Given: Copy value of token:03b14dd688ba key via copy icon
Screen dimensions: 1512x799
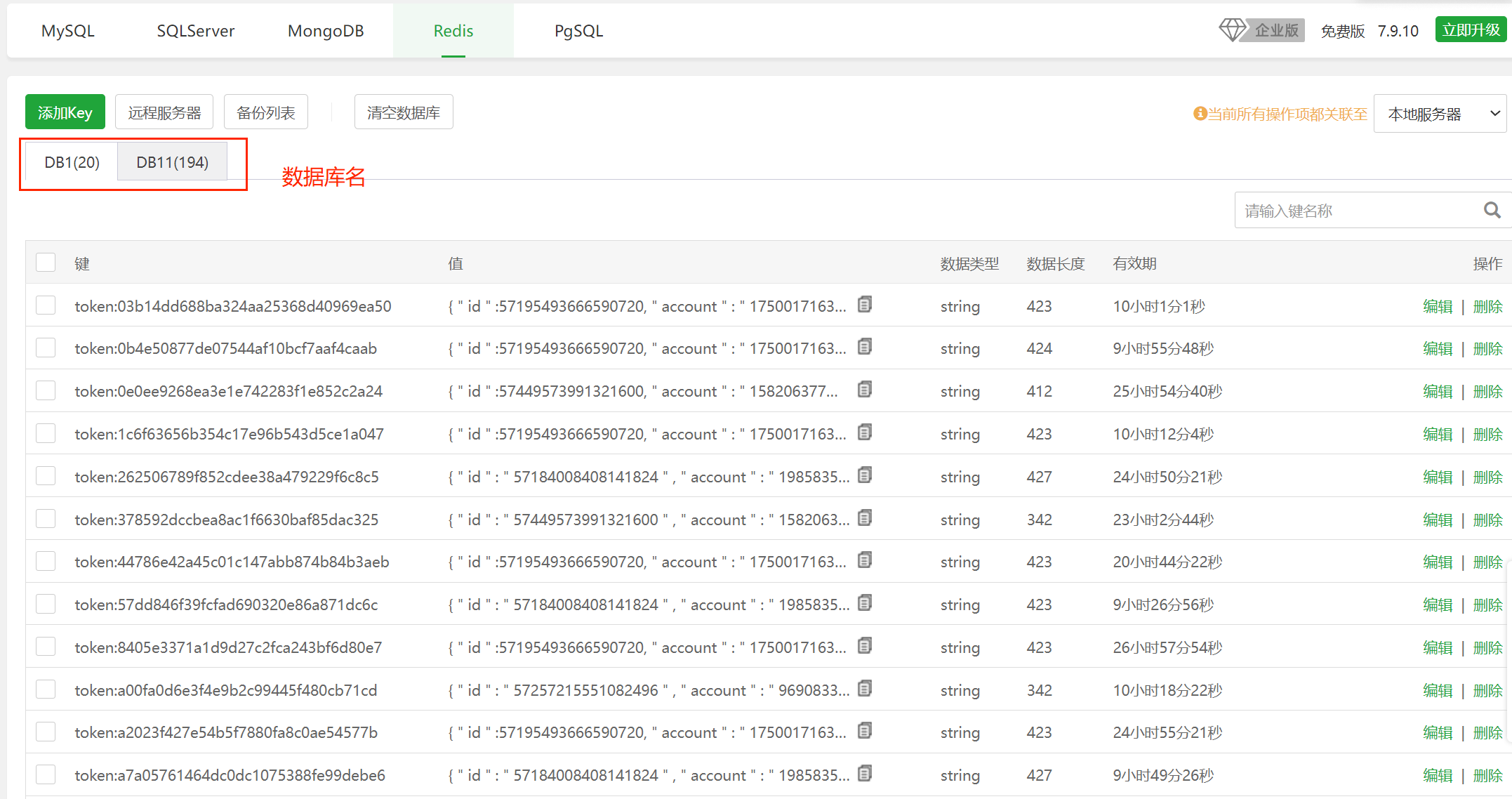Looking at the screenshot, I should (865, 305).
